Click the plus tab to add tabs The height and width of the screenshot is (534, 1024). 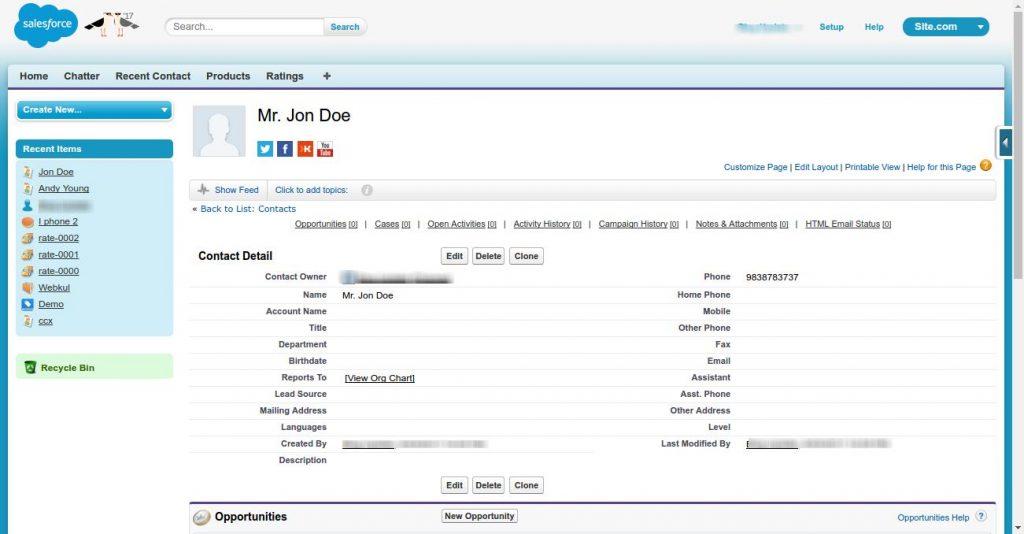click(x=327, y=76)
